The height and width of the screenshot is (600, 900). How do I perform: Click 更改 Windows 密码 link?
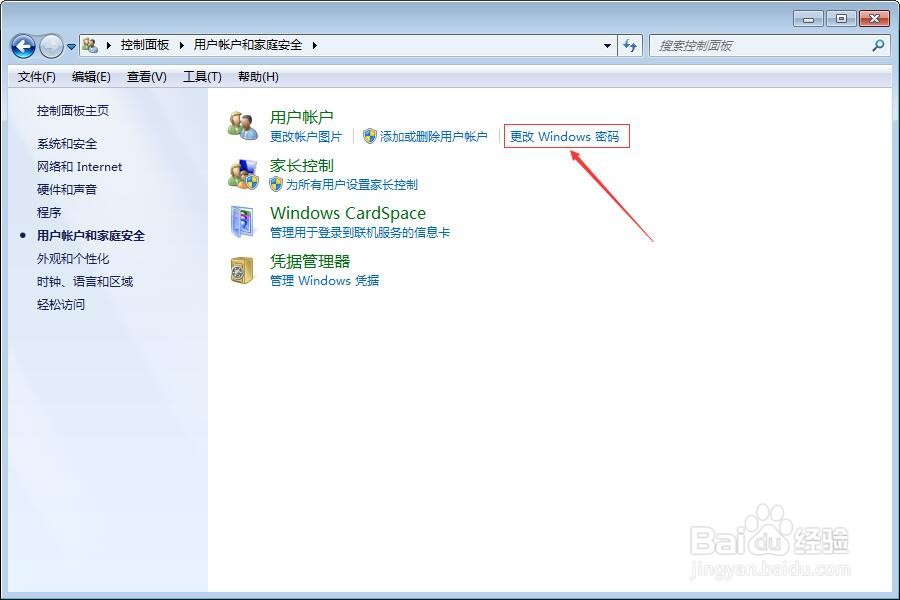565,137
